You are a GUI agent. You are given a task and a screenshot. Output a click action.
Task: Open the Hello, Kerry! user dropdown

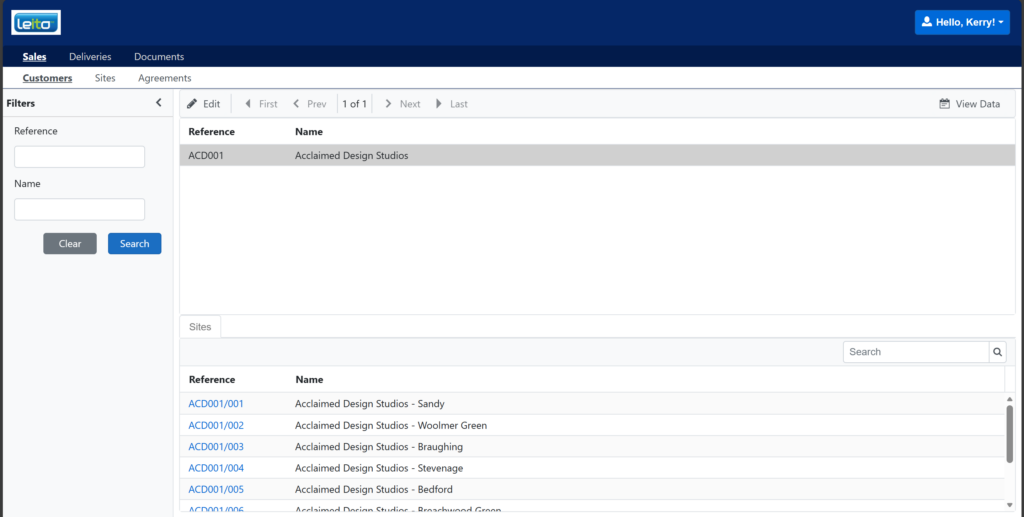962,22
